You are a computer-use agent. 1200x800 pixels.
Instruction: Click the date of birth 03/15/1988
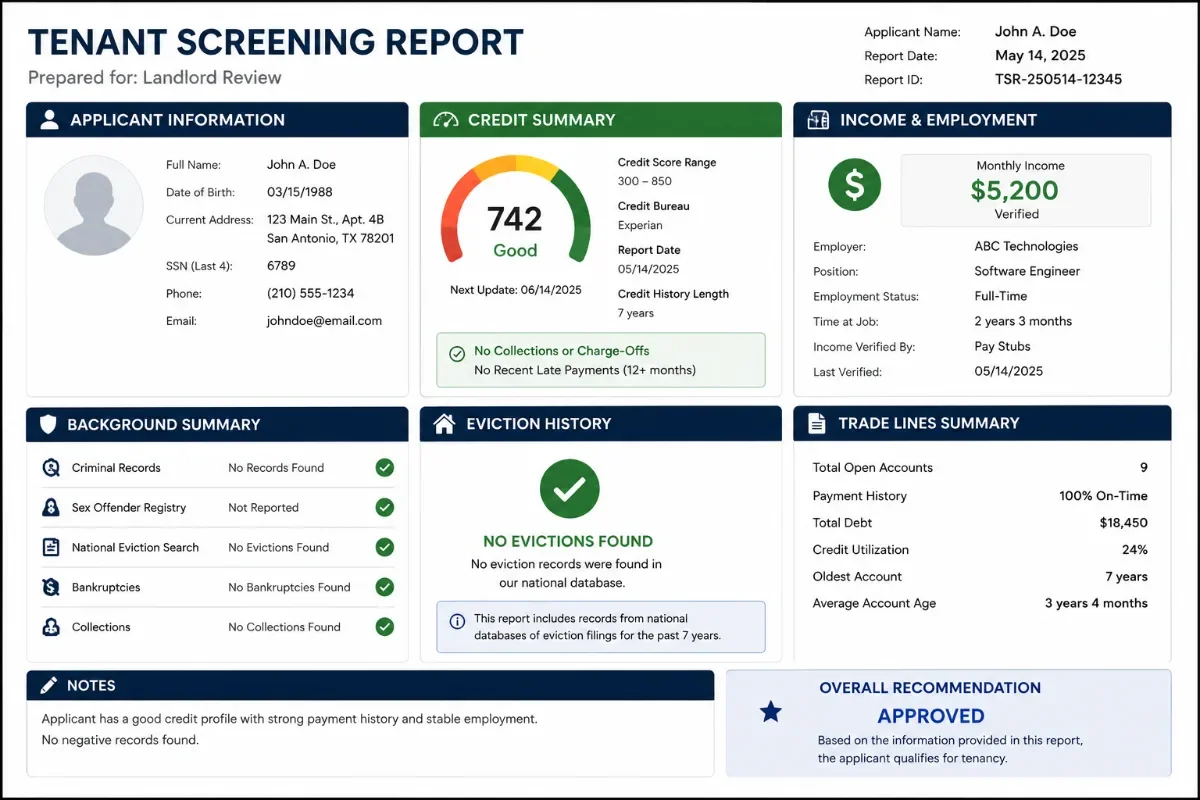[x=300, y=192]
